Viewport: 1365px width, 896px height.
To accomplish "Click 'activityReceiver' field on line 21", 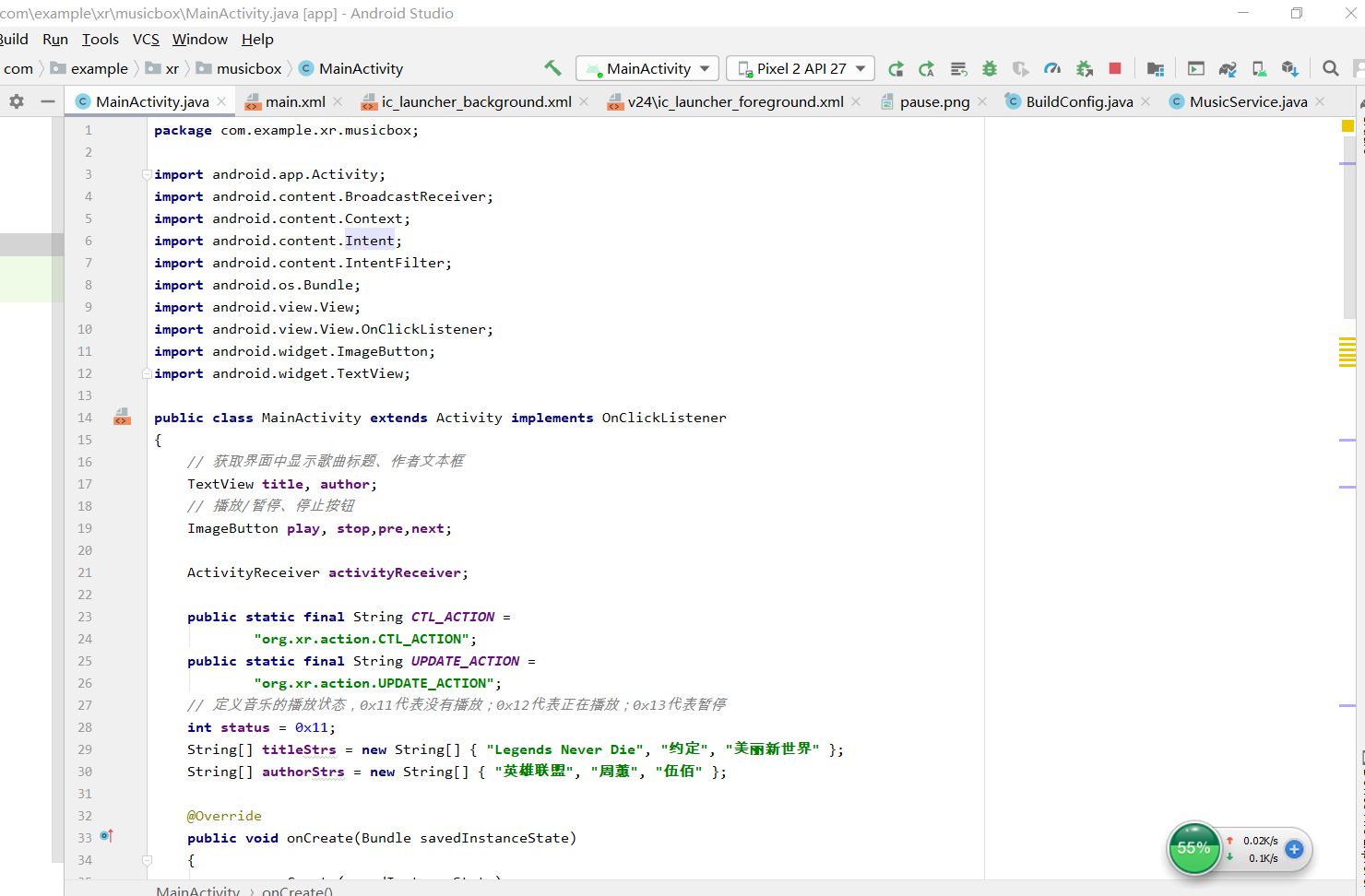I will (x=395, y=572).
